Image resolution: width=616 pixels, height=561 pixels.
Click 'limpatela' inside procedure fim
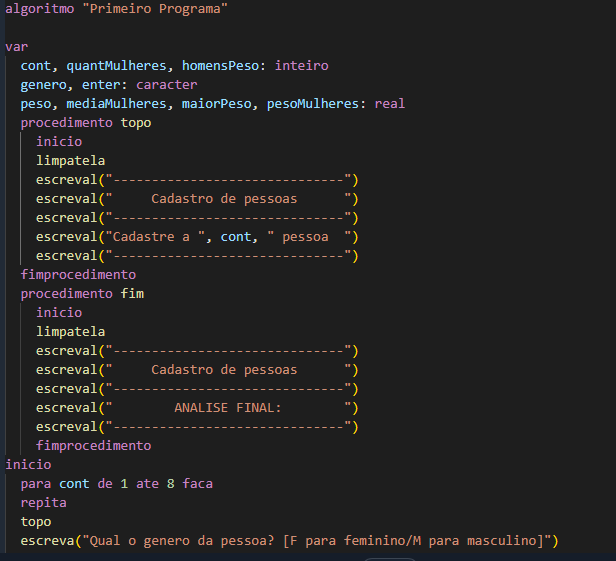70,332
